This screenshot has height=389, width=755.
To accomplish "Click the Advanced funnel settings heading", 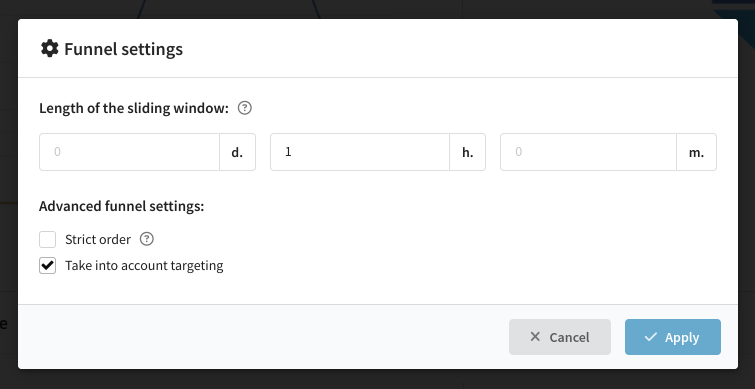I will click(122, 207).
